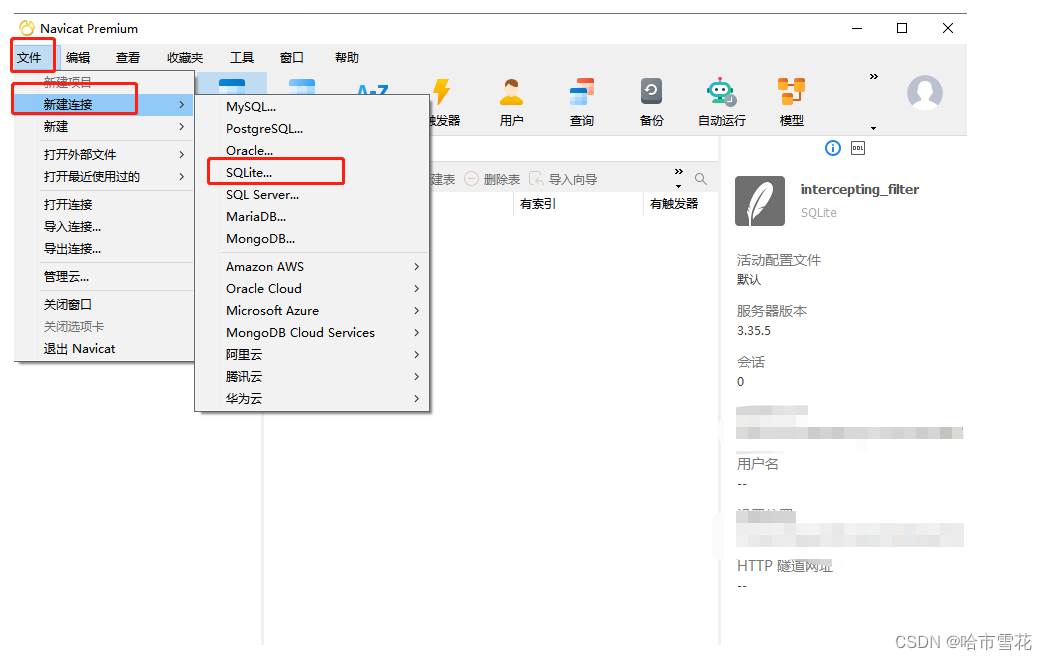Open the 查看 menu
Viewport: 1047px width, 660px height.
point(128,57)
